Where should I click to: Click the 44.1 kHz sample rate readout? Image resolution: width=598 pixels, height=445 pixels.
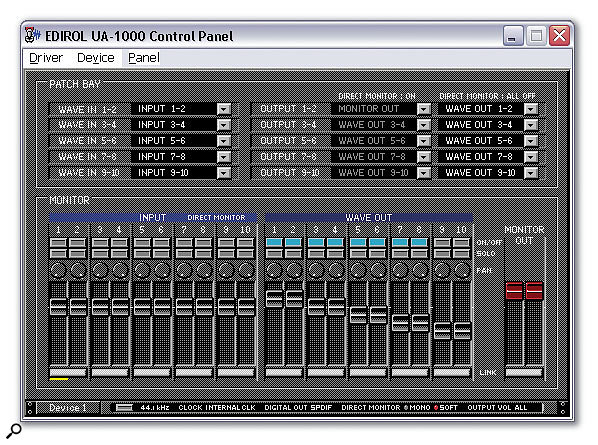click(x=154, y=408)
